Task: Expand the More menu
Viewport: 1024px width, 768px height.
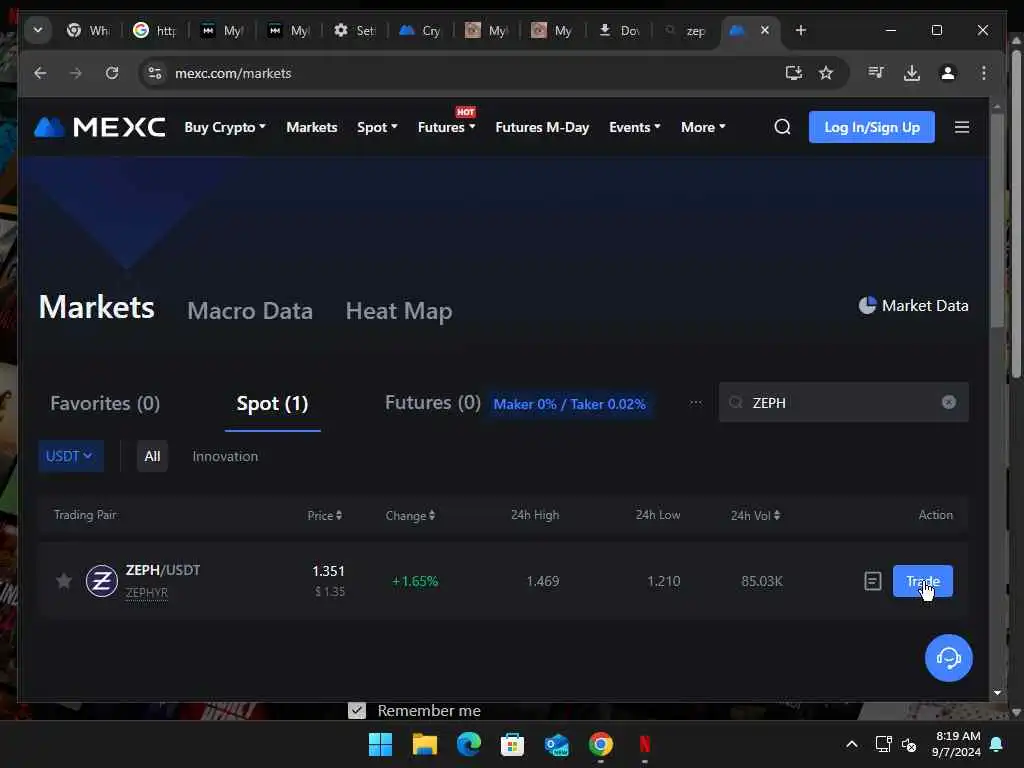Action: click(x=703, y=127)
